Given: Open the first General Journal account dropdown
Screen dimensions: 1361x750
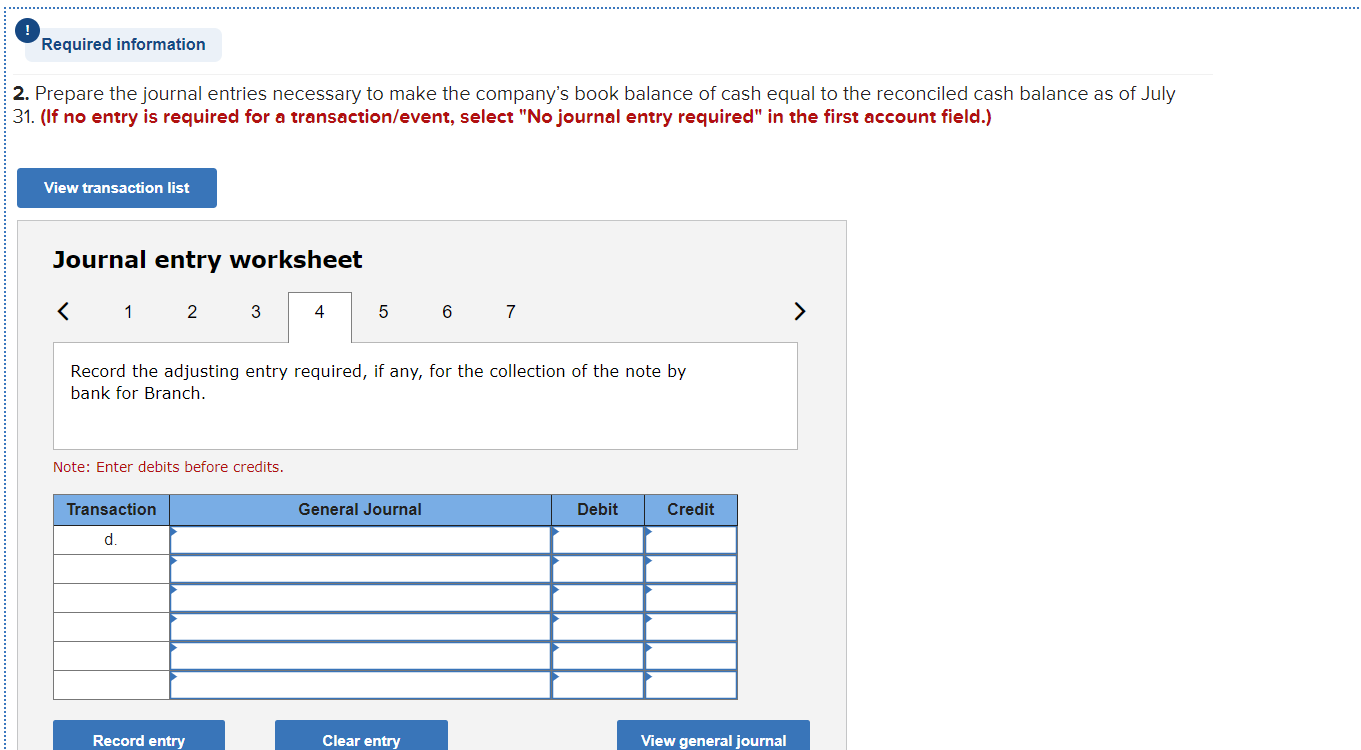Looking at the screenshot, I should (x=360, y=539).
